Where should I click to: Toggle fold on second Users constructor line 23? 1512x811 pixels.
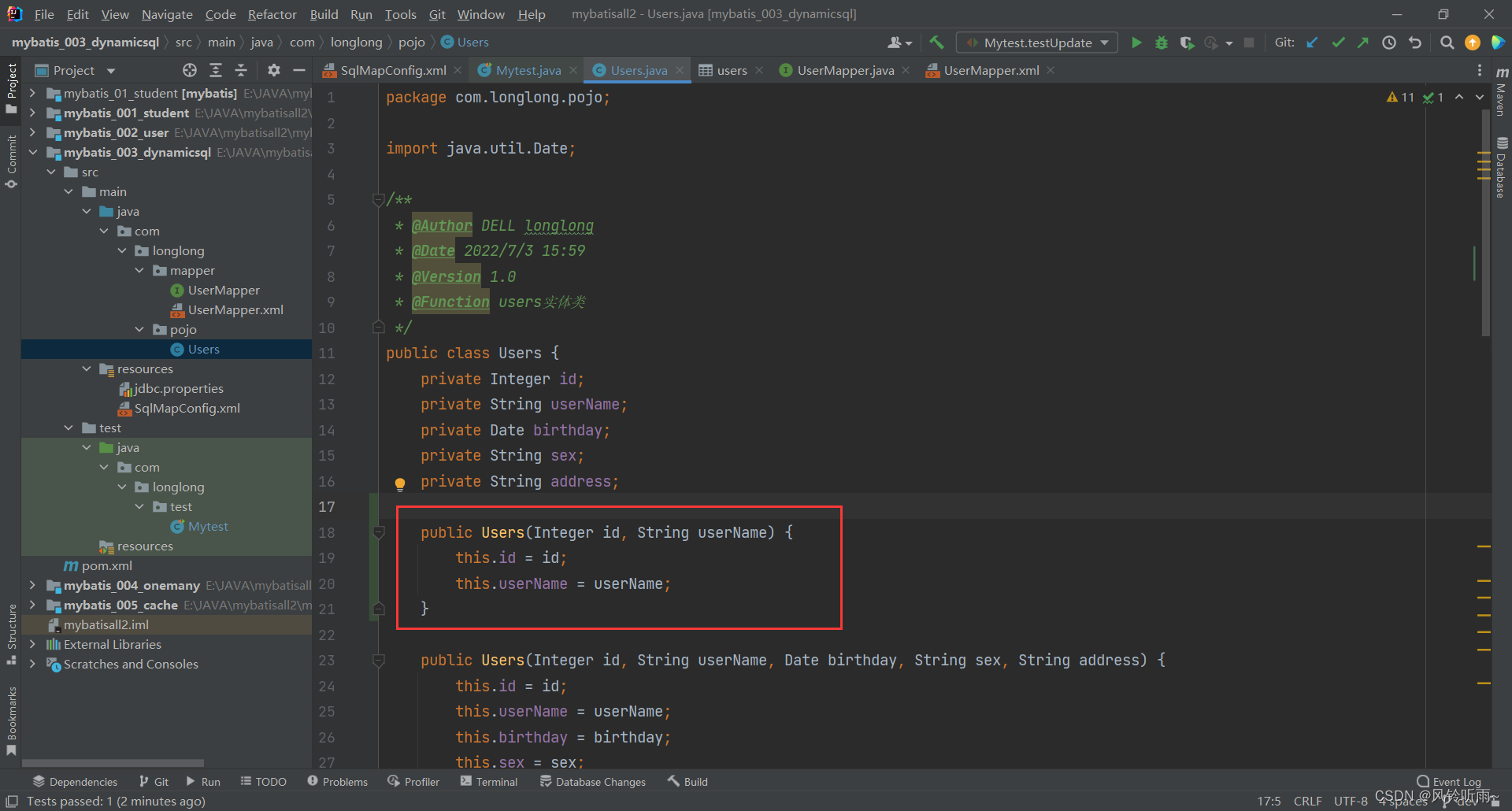point(378,660)
